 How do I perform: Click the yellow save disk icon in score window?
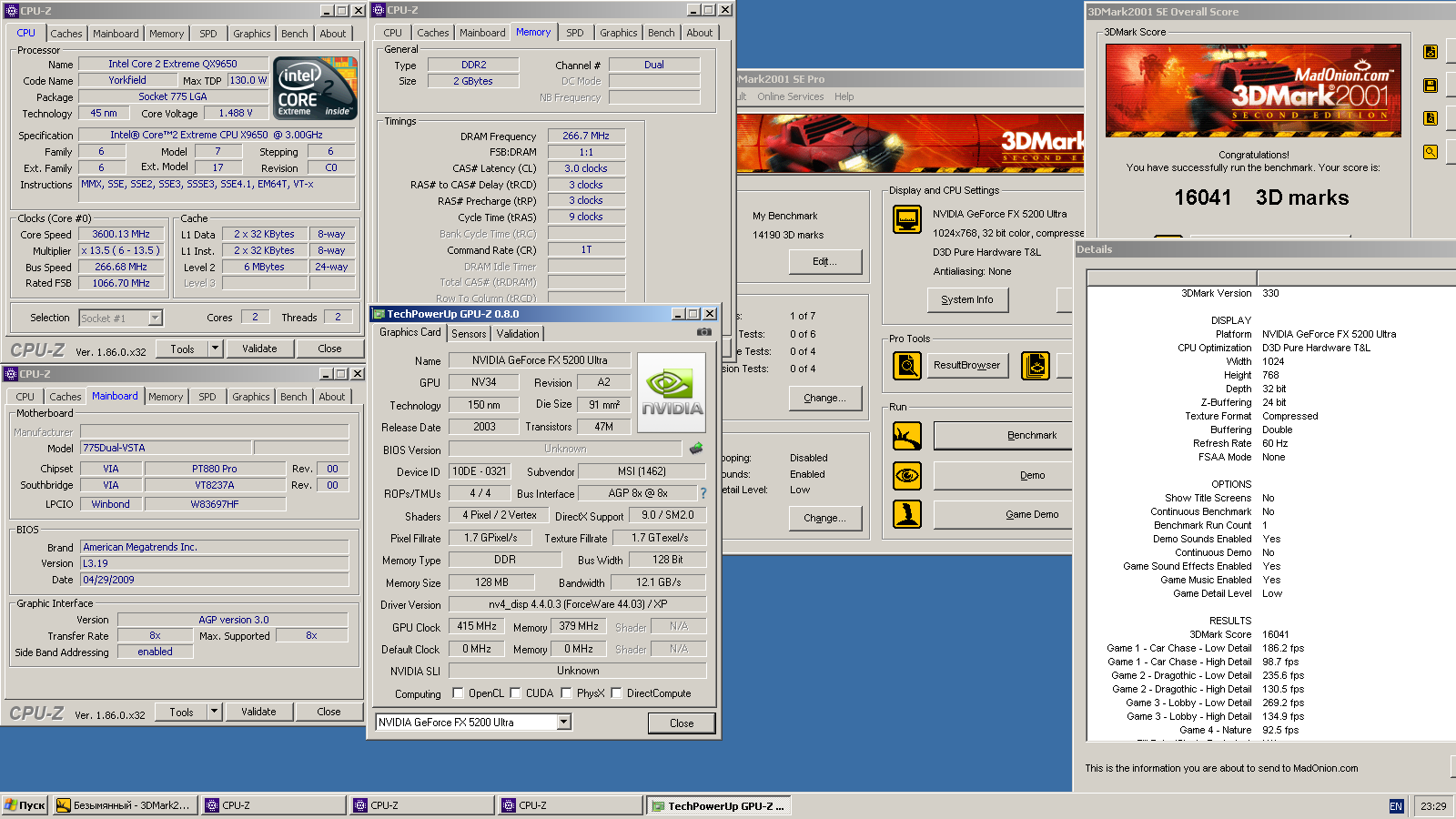1431,86
